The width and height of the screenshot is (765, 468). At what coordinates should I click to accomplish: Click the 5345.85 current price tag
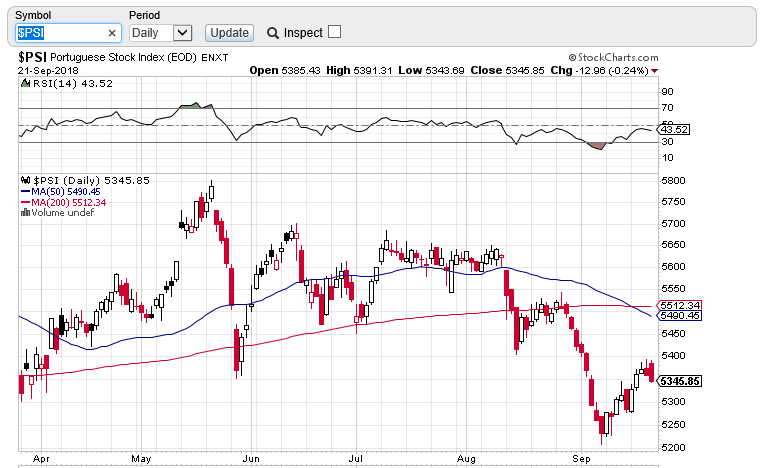pyautogui.click(x=680, y=381)
